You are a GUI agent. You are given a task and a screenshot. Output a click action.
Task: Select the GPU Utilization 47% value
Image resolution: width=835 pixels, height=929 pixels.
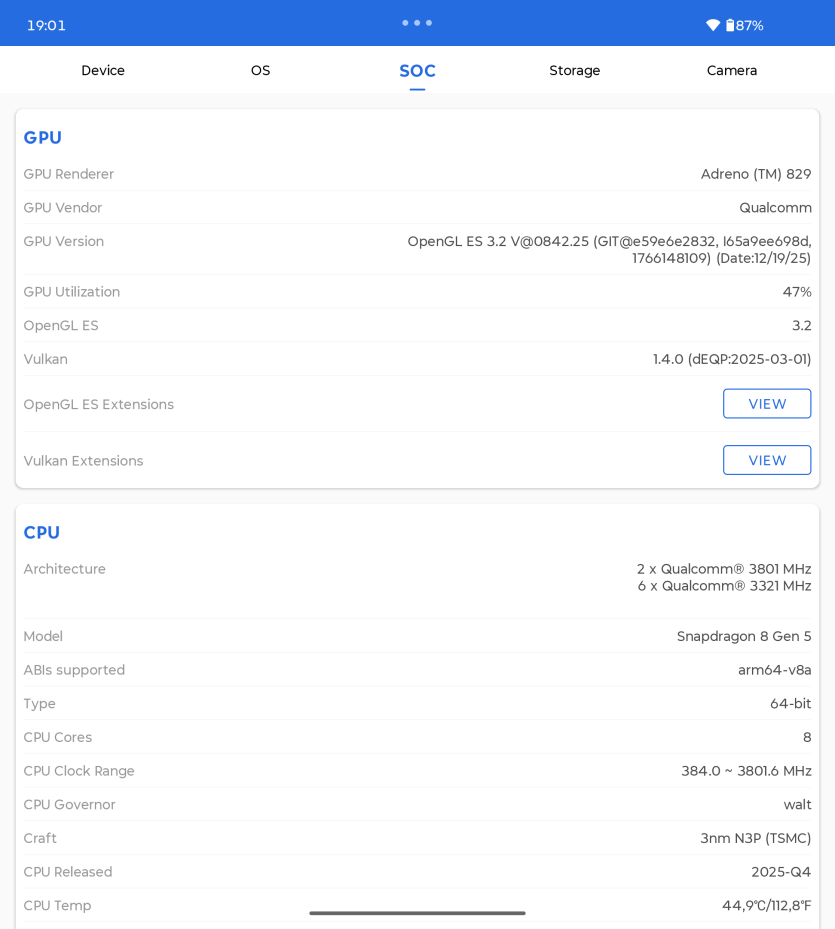796,292
